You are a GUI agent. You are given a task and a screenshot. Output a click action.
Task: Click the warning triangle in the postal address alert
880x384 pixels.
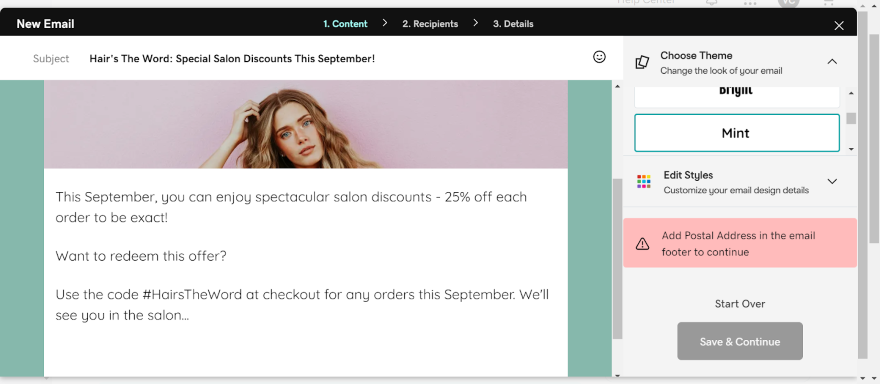pyautogui.click(x=643, y=244)
